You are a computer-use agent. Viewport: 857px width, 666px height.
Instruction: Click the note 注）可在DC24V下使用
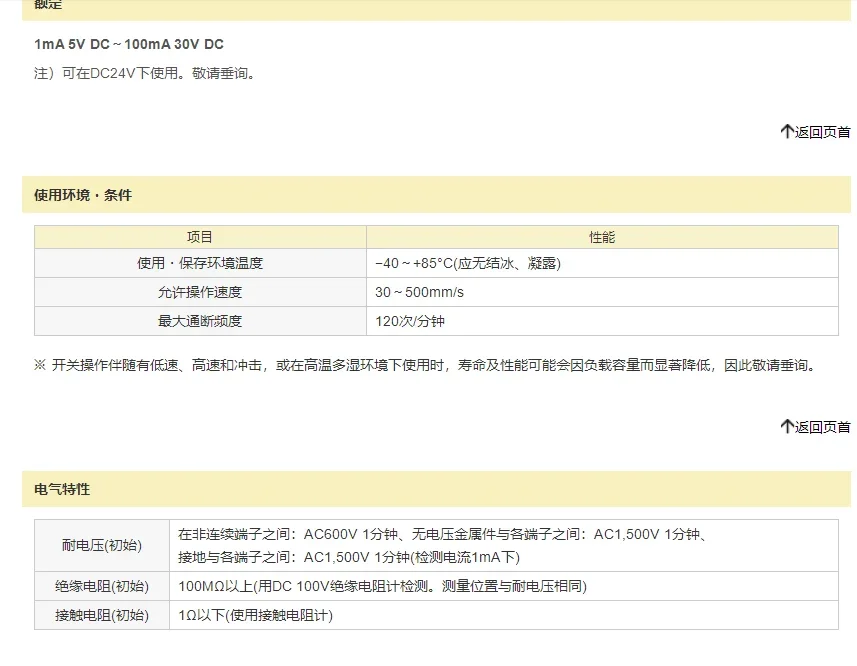pyautogui.click(x=145, y=73)
